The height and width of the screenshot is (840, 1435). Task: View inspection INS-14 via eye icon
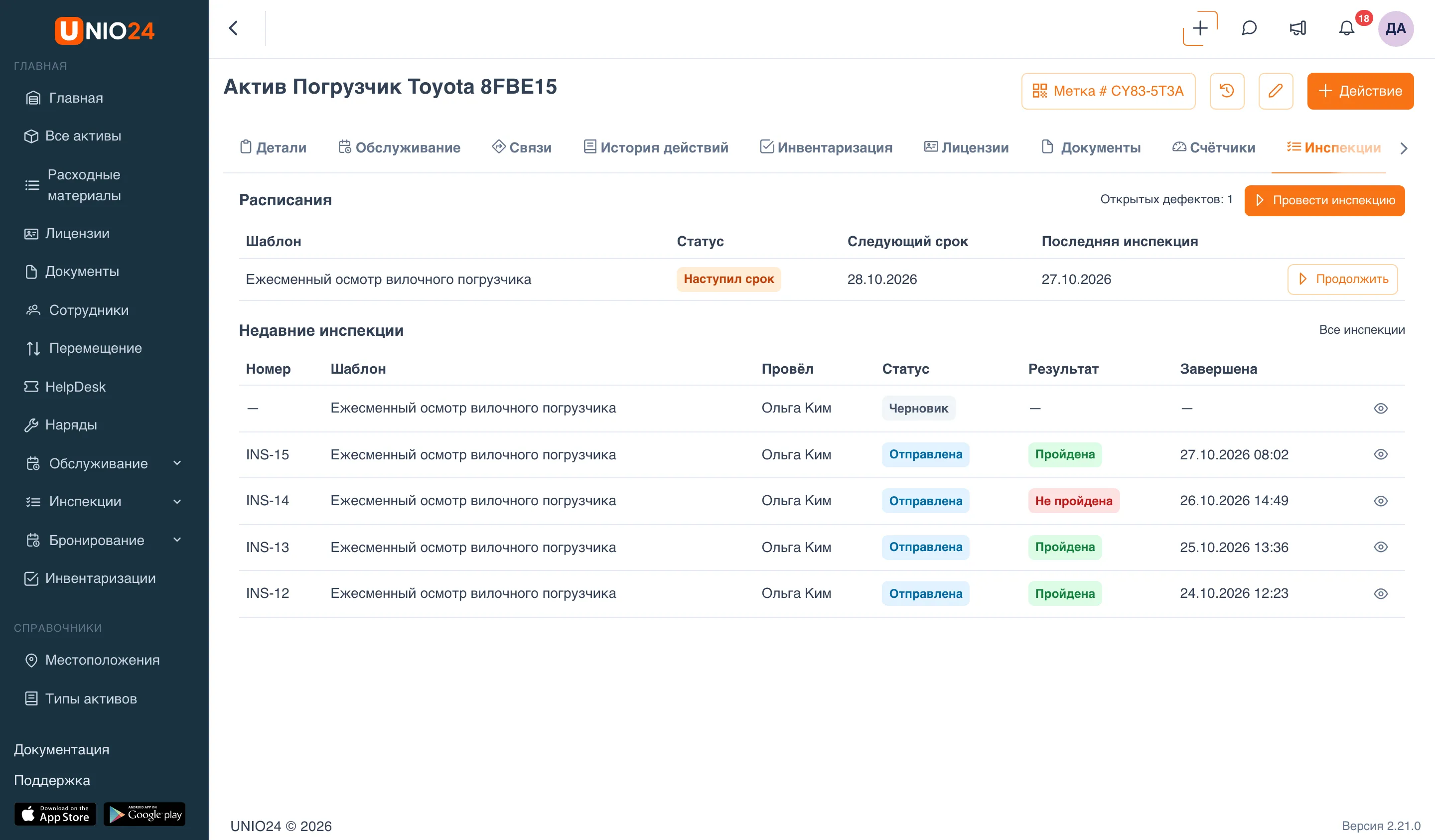pos(1380,501)
